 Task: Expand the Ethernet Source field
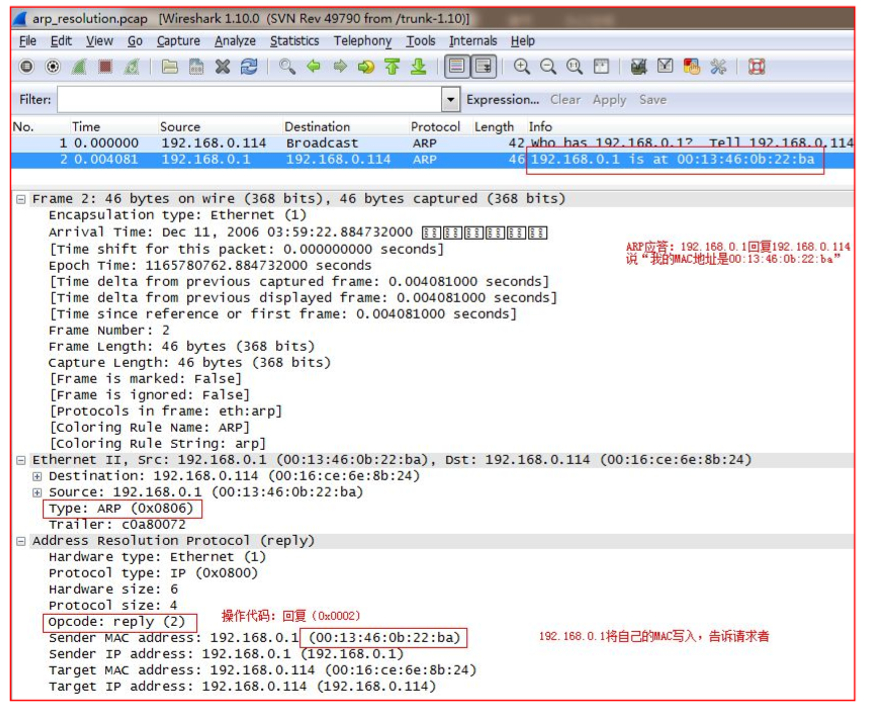37,493
